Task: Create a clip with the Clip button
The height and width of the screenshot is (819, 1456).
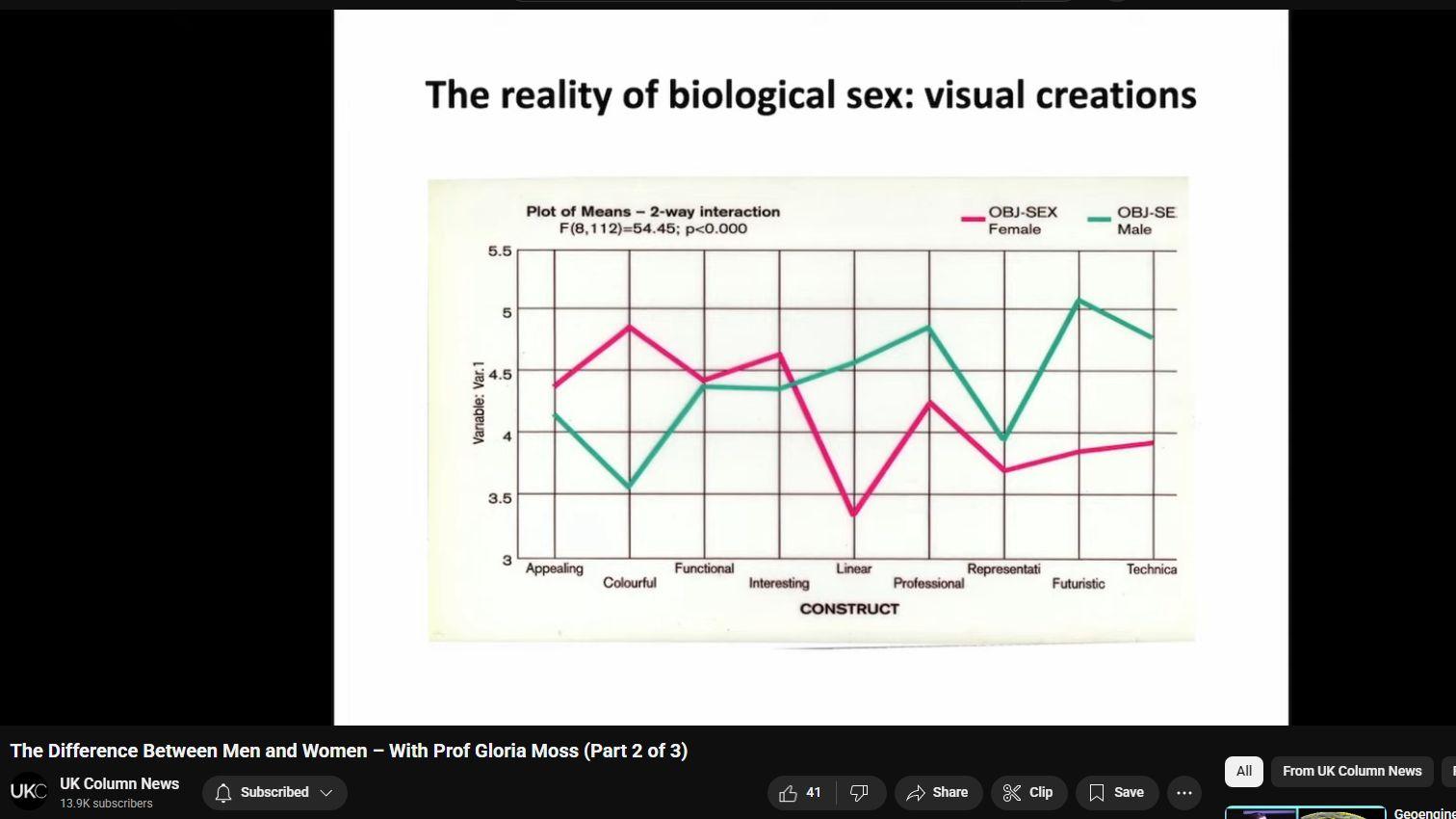Action: tap(1028, 793)
